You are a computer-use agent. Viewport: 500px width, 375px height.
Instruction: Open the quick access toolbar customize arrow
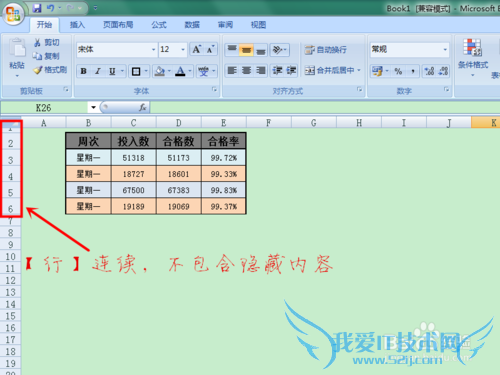(95, 8)
